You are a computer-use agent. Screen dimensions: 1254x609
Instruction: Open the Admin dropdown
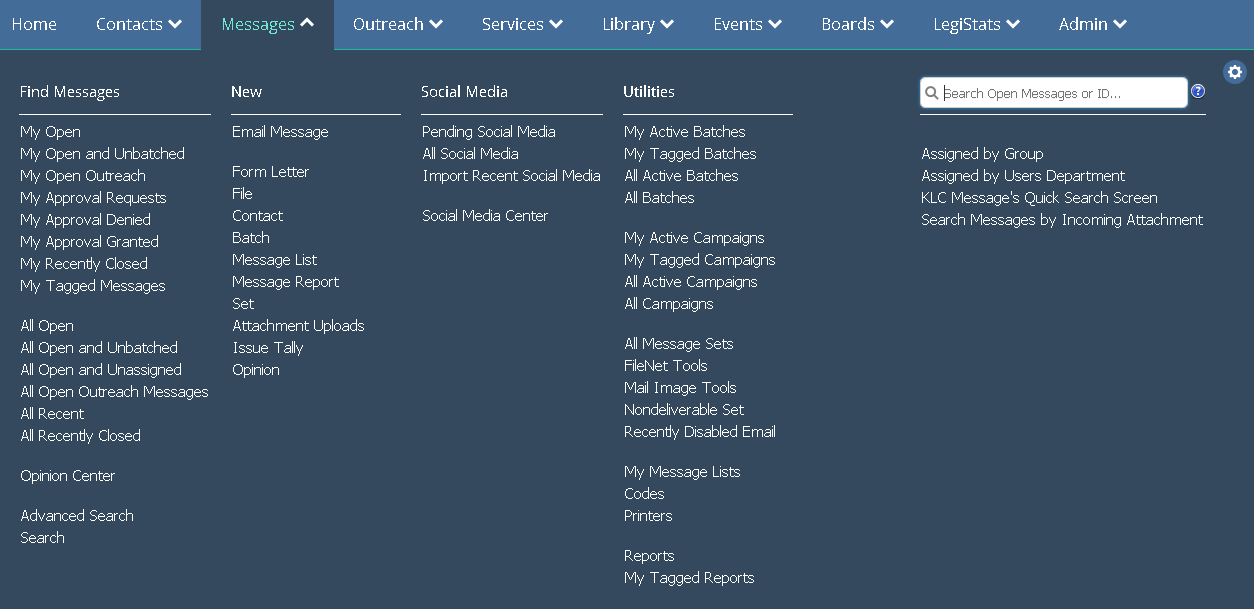[x=1092, y=24]
